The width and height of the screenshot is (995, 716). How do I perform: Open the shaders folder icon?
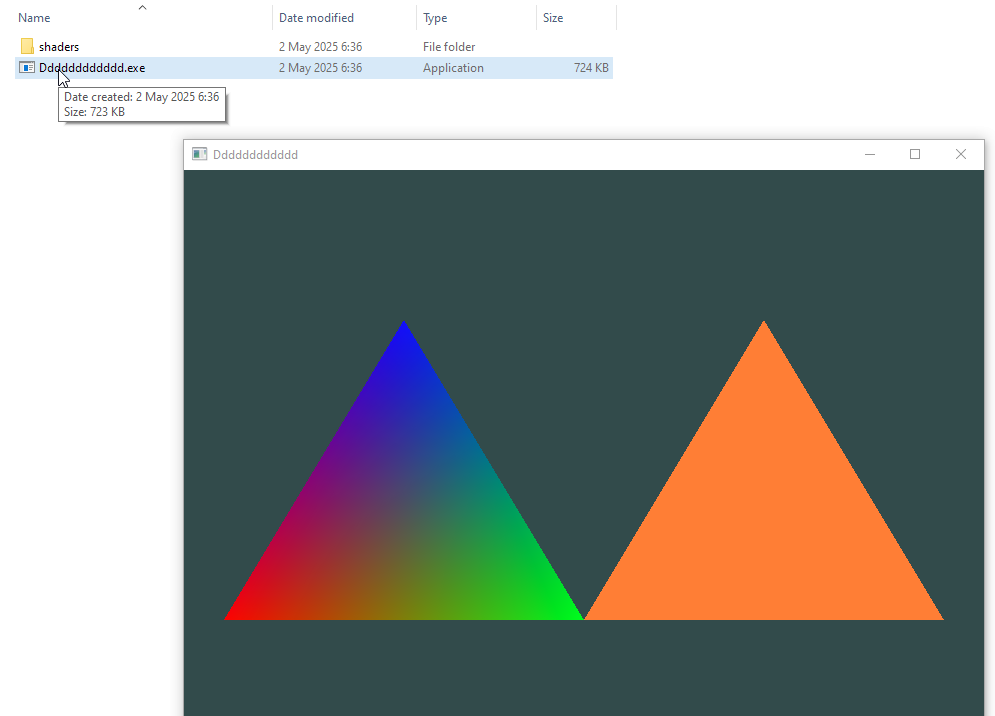[27, 46]
